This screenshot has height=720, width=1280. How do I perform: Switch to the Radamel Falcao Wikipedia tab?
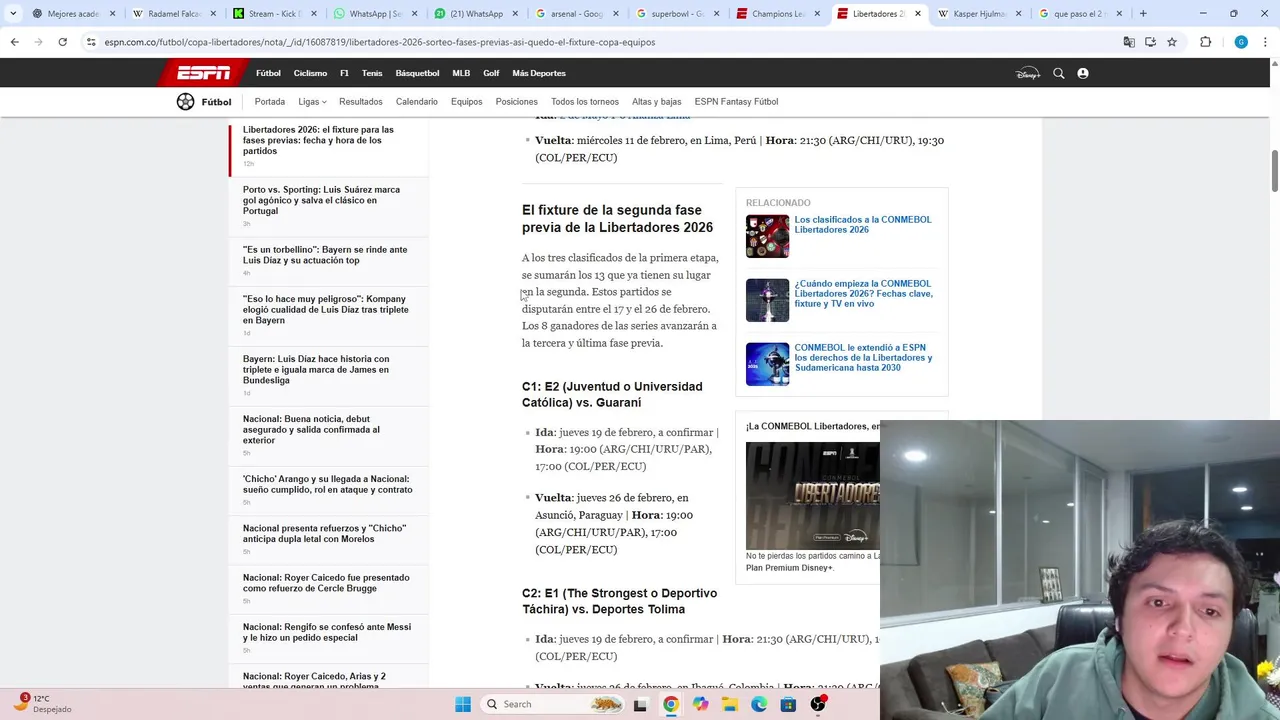tap(173, 14)
